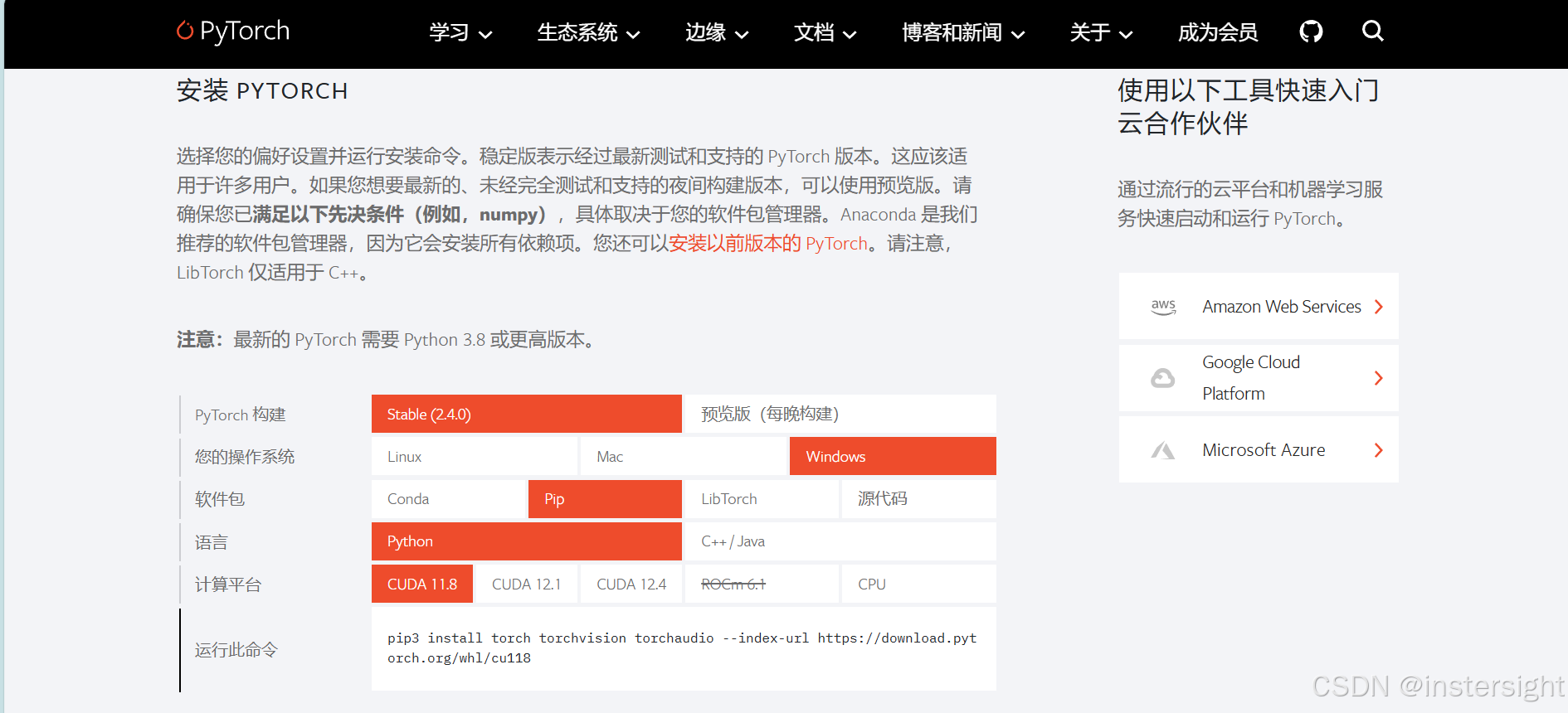Image resolution: width=1568 pixels, height=713 pixels.
Task: Open Microsoft Azure arrow chevron
Action: click(1378, 450)
